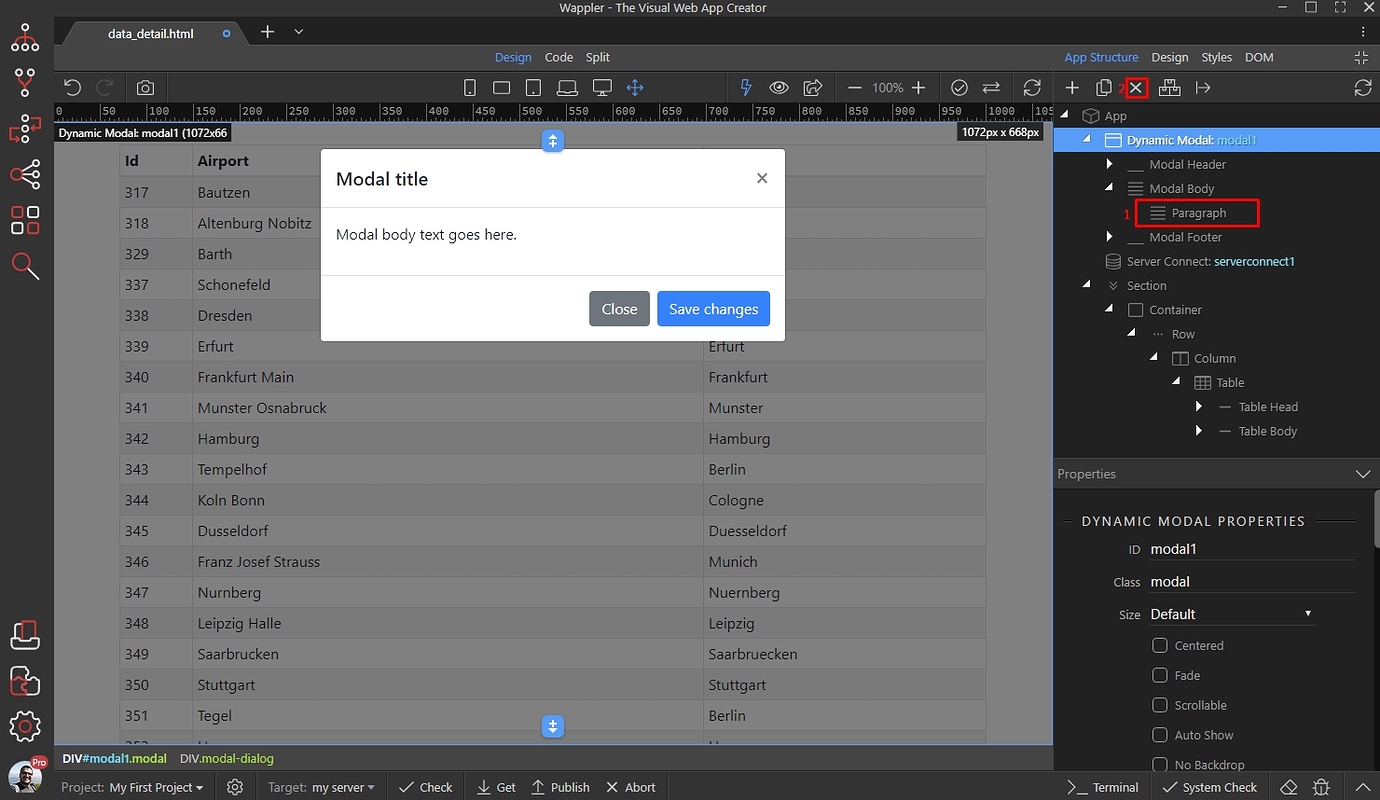Image resolution: width=1380 pixels, height=800 pixels.
Task: Collapse the Modal Body tree node
Action: 1108,188
